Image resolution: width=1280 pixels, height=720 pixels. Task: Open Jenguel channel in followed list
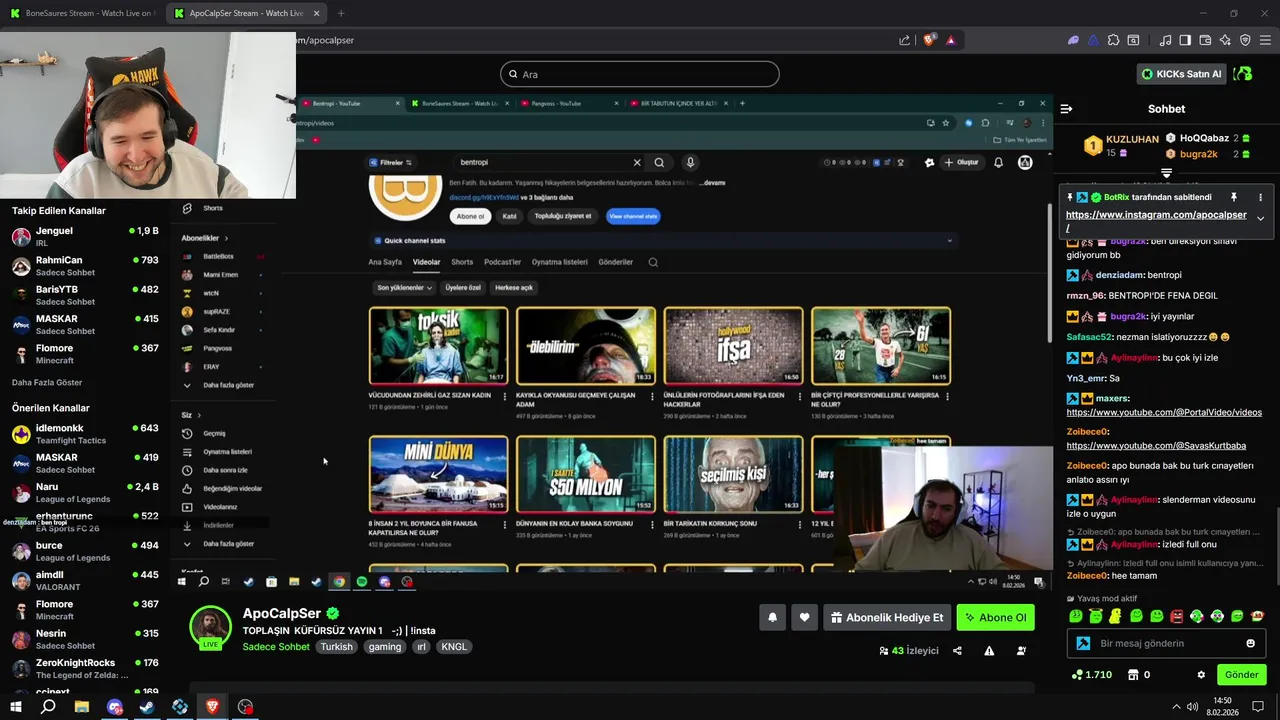85,237
